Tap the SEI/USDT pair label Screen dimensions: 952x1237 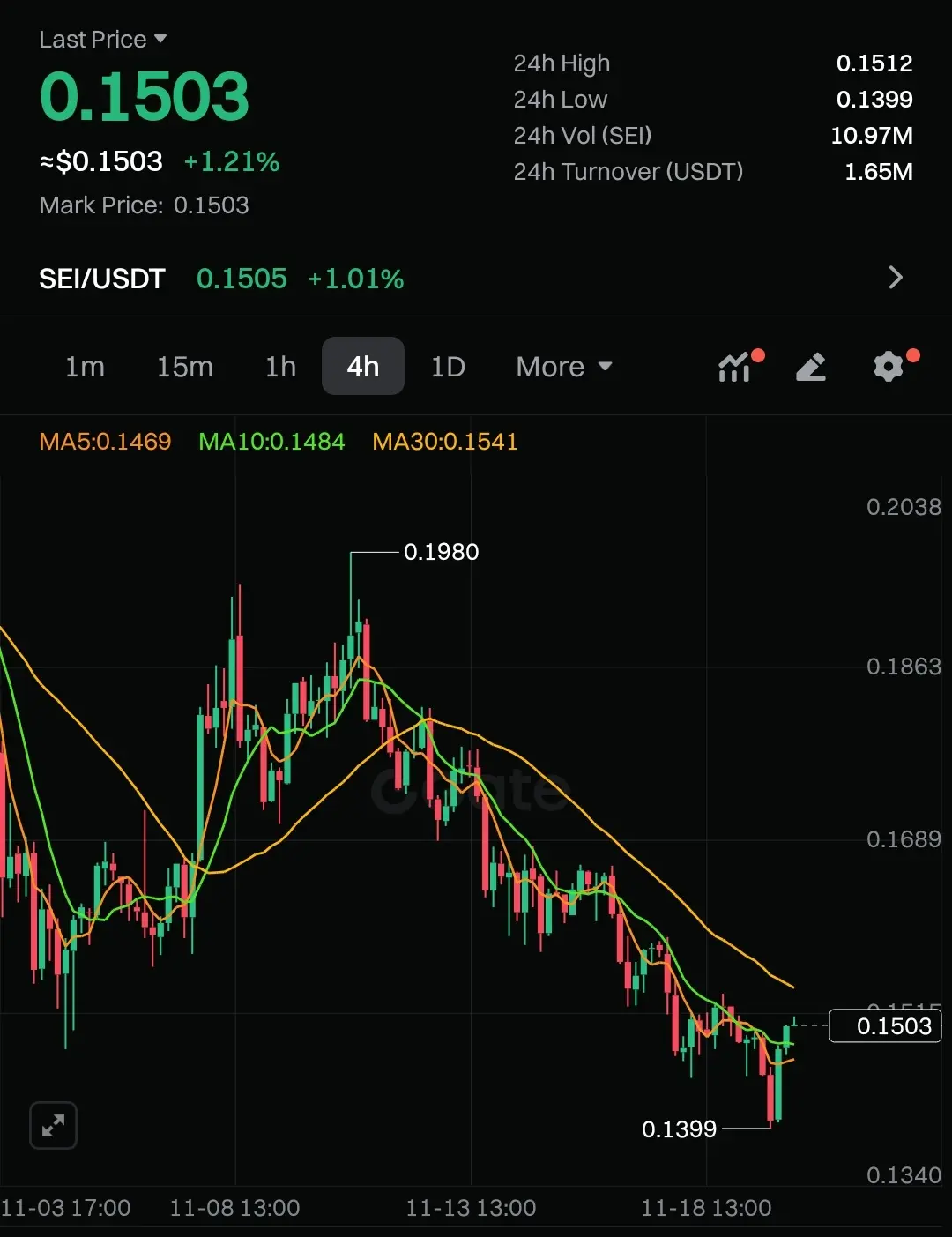(102, 279)
